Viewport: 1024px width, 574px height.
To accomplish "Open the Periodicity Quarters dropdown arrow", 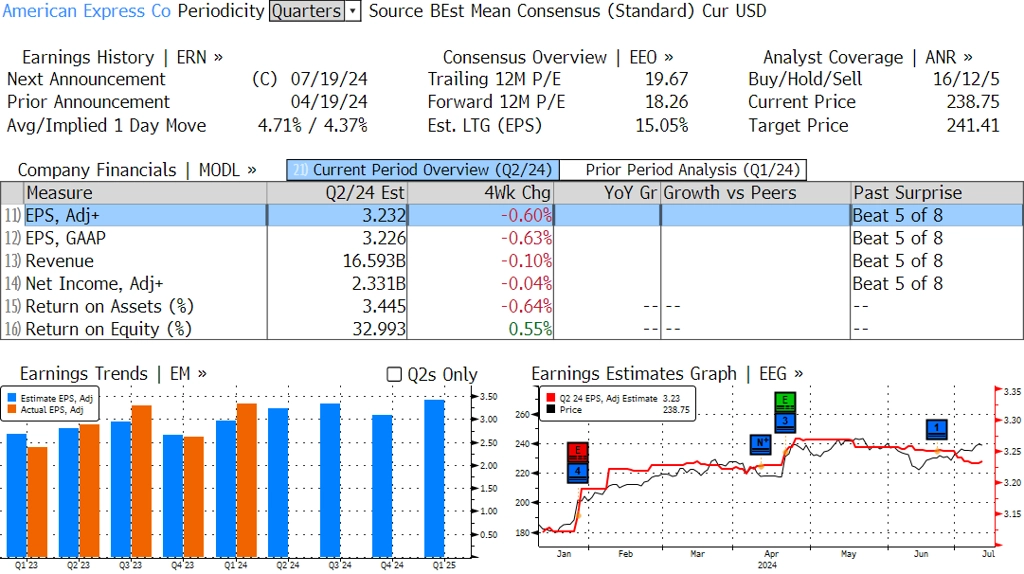I will [x=353, y=11].
